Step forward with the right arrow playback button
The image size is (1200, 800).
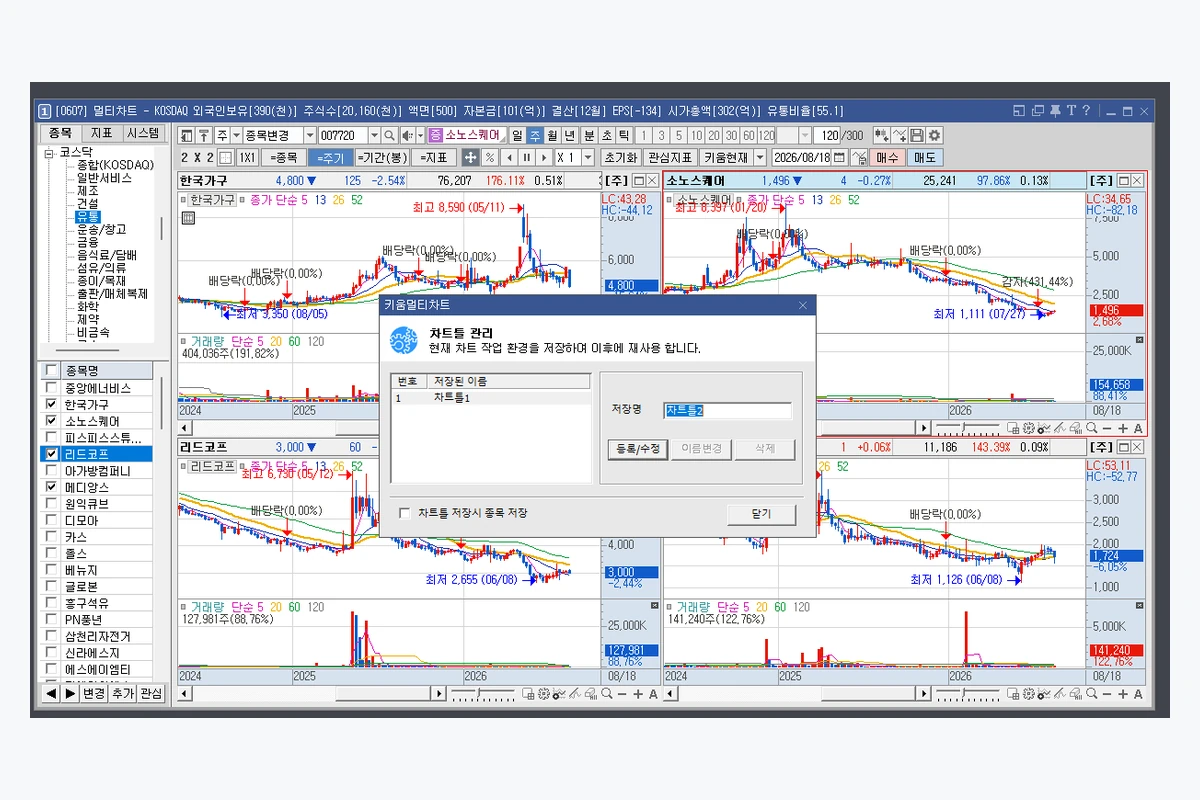(x=544, y=157)
